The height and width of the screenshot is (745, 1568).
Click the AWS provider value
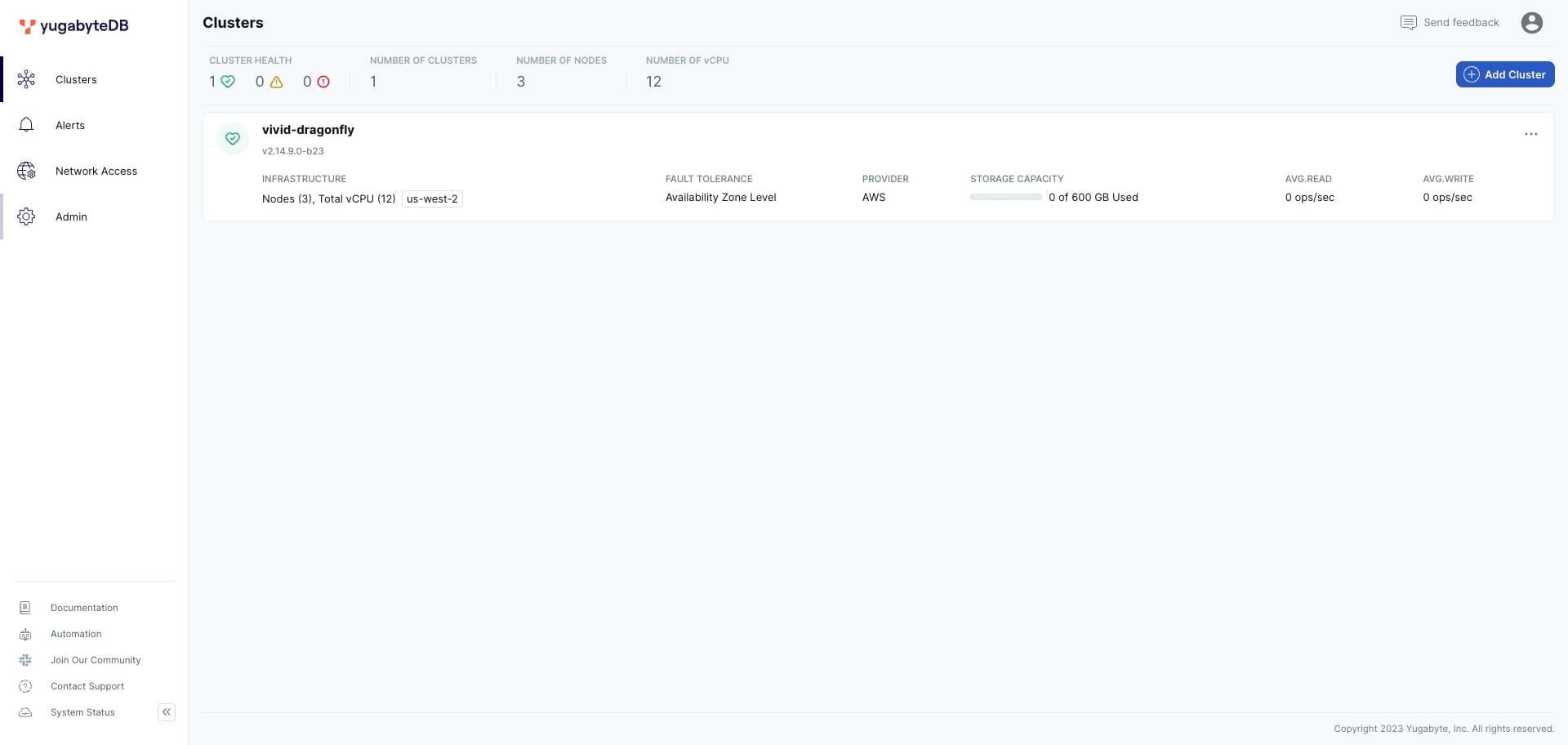[874, 197]
